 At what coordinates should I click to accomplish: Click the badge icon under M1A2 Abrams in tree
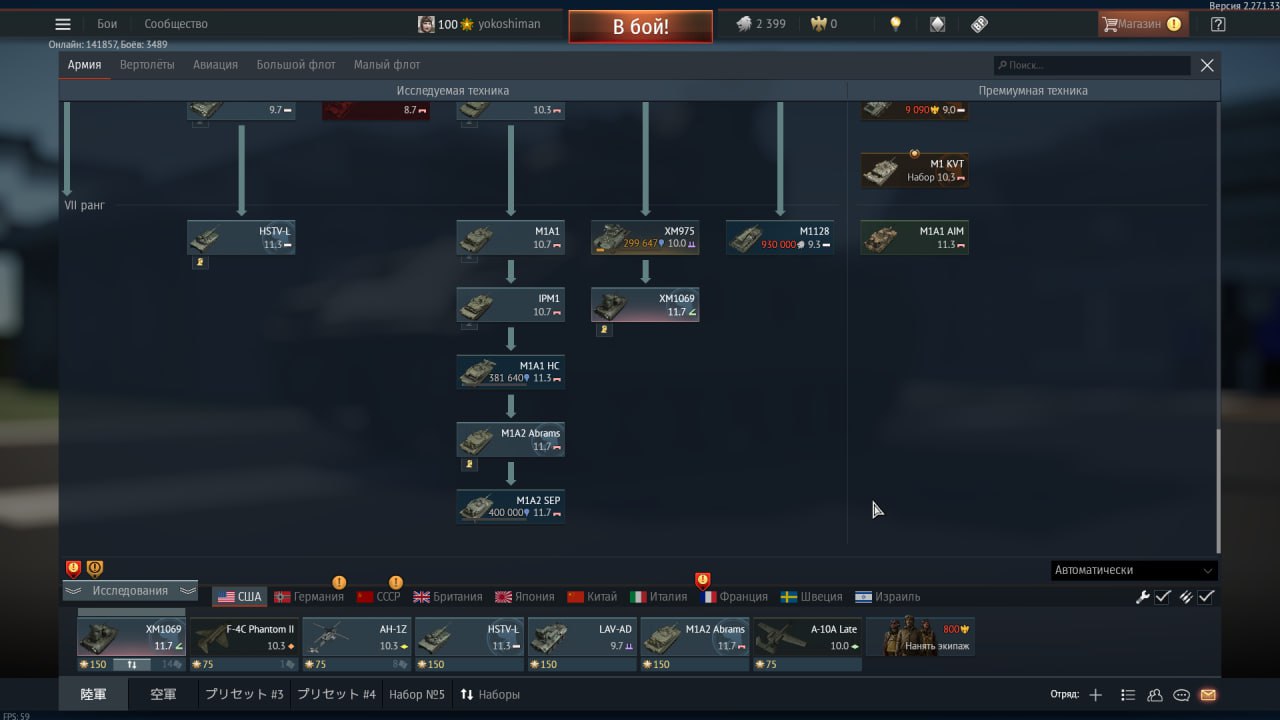point(470,464)
